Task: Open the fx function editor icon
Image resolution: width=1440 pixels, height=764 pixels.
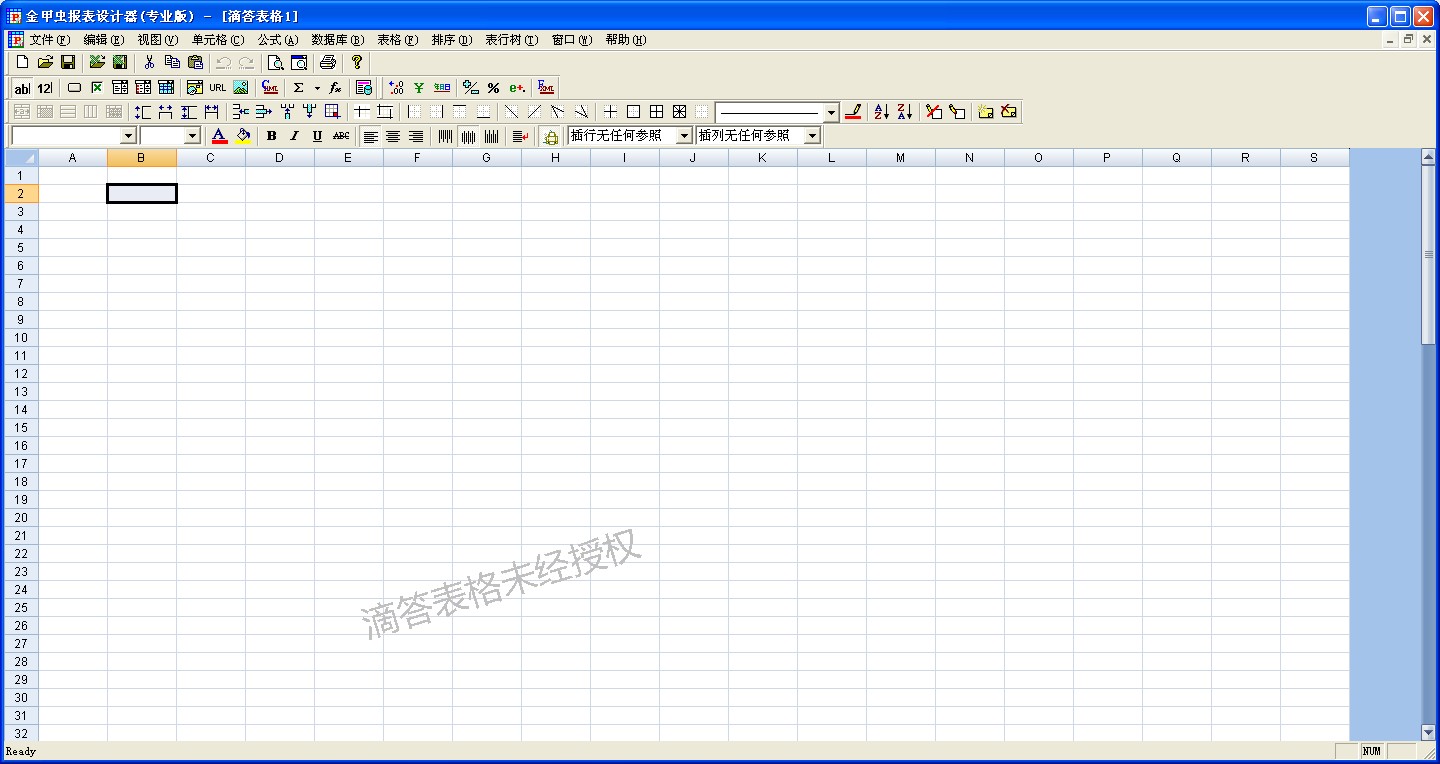Action: pyautogui.click(x=335, y=88)
